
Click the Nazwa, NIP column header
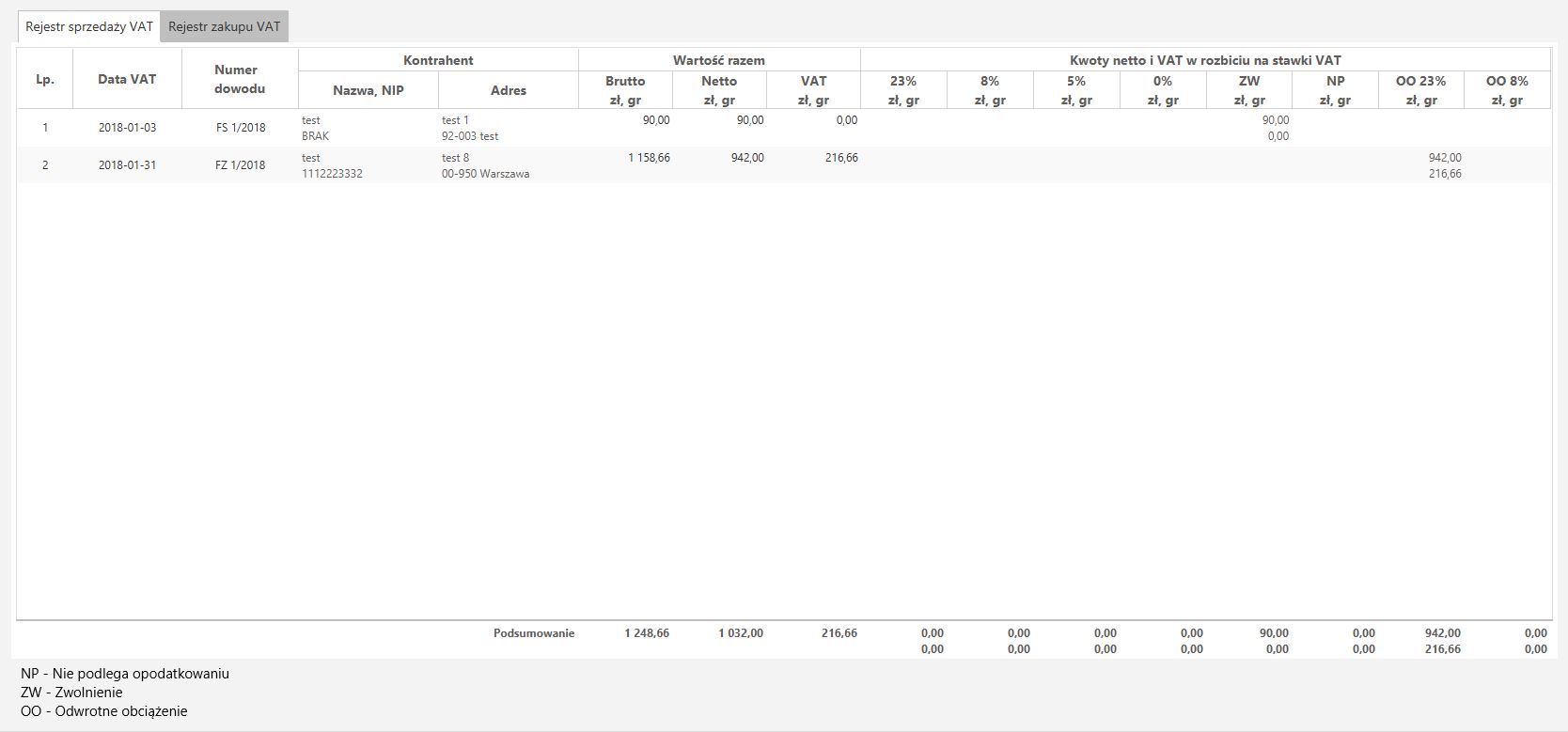point(368,90)
